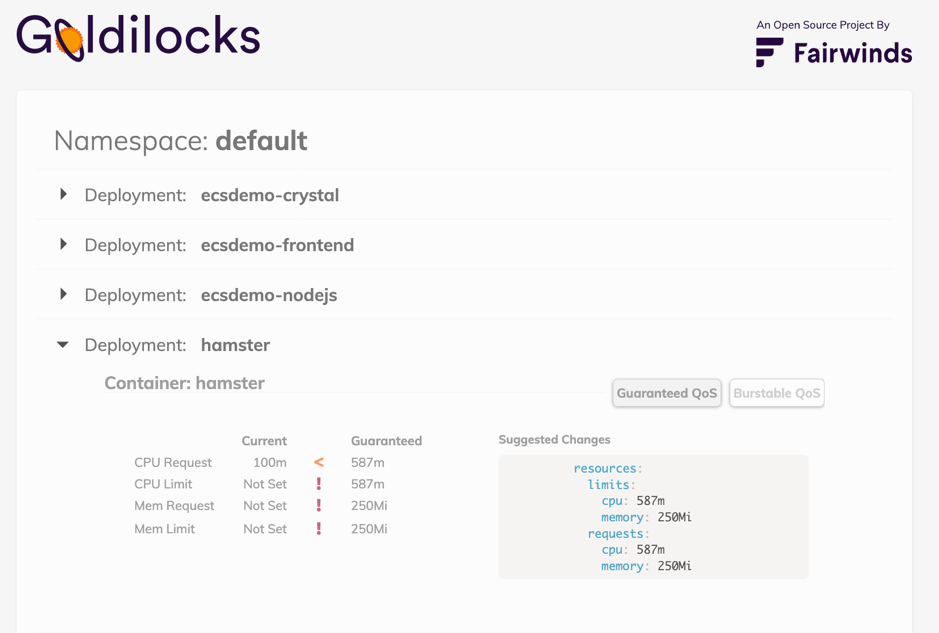939x633 pixels.
Task: Click 'Not Set' in the Mem Limit row
Action: click(265, 529)
